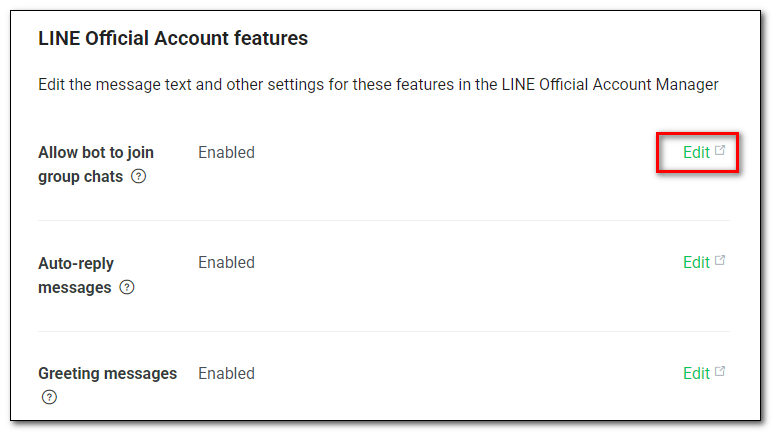This screenshot has width=772, height=432.
Task: Click the Auto-reply messages help icon
Action: pos(127,287)
